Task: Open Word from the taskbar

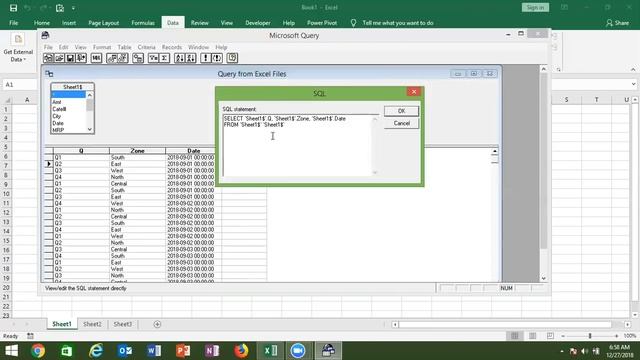Action: [x=154, y=351]
